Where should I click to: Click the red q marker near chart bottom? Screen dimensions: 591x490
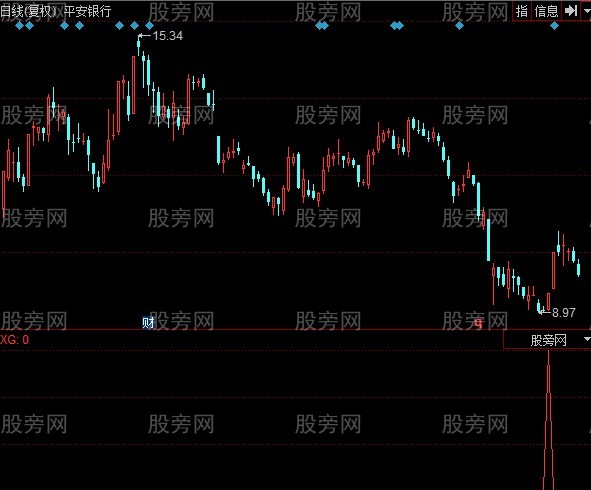tap(478, 323)
